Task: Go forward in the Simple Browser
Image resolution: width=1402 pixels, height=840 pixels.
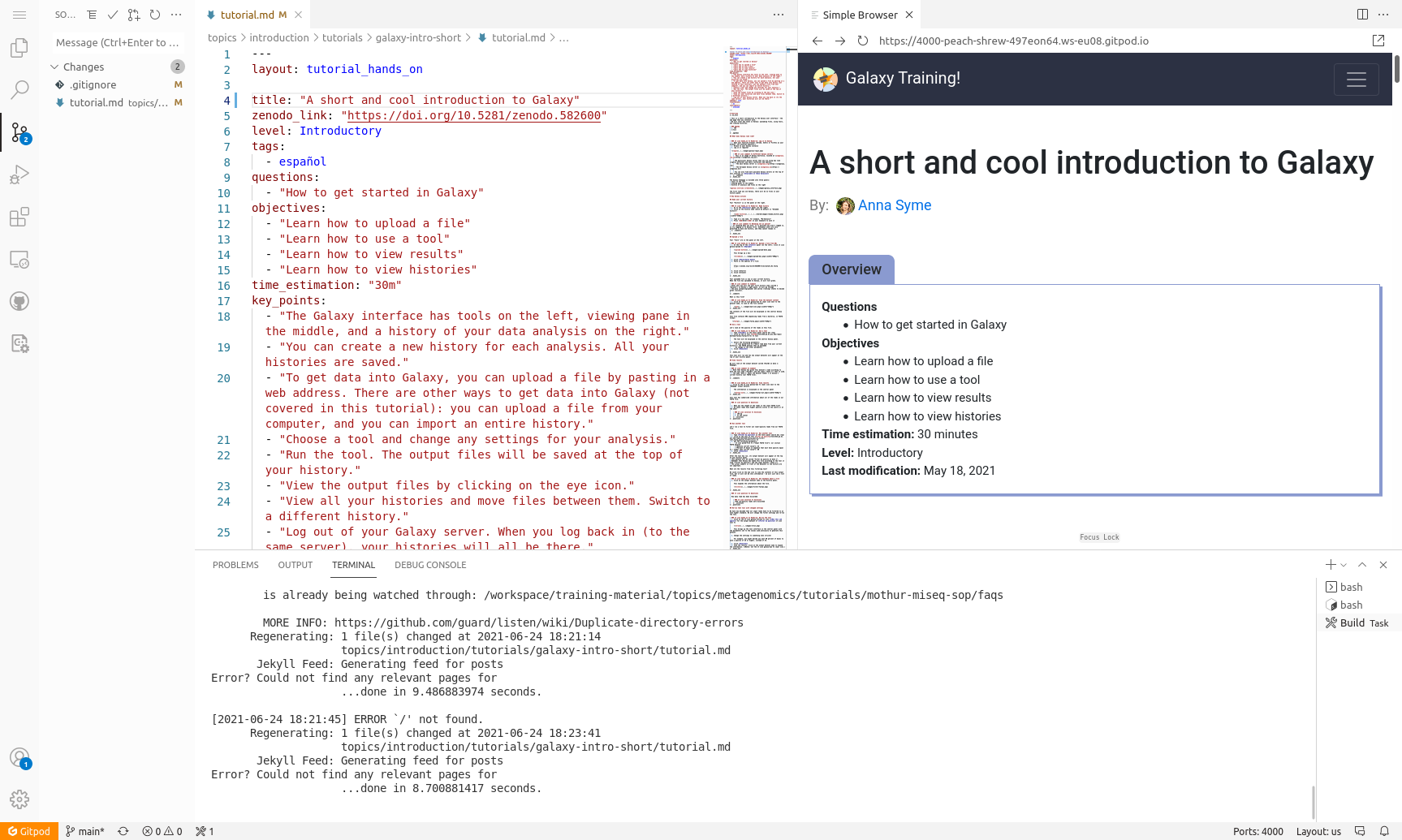Action: point(840,41)
